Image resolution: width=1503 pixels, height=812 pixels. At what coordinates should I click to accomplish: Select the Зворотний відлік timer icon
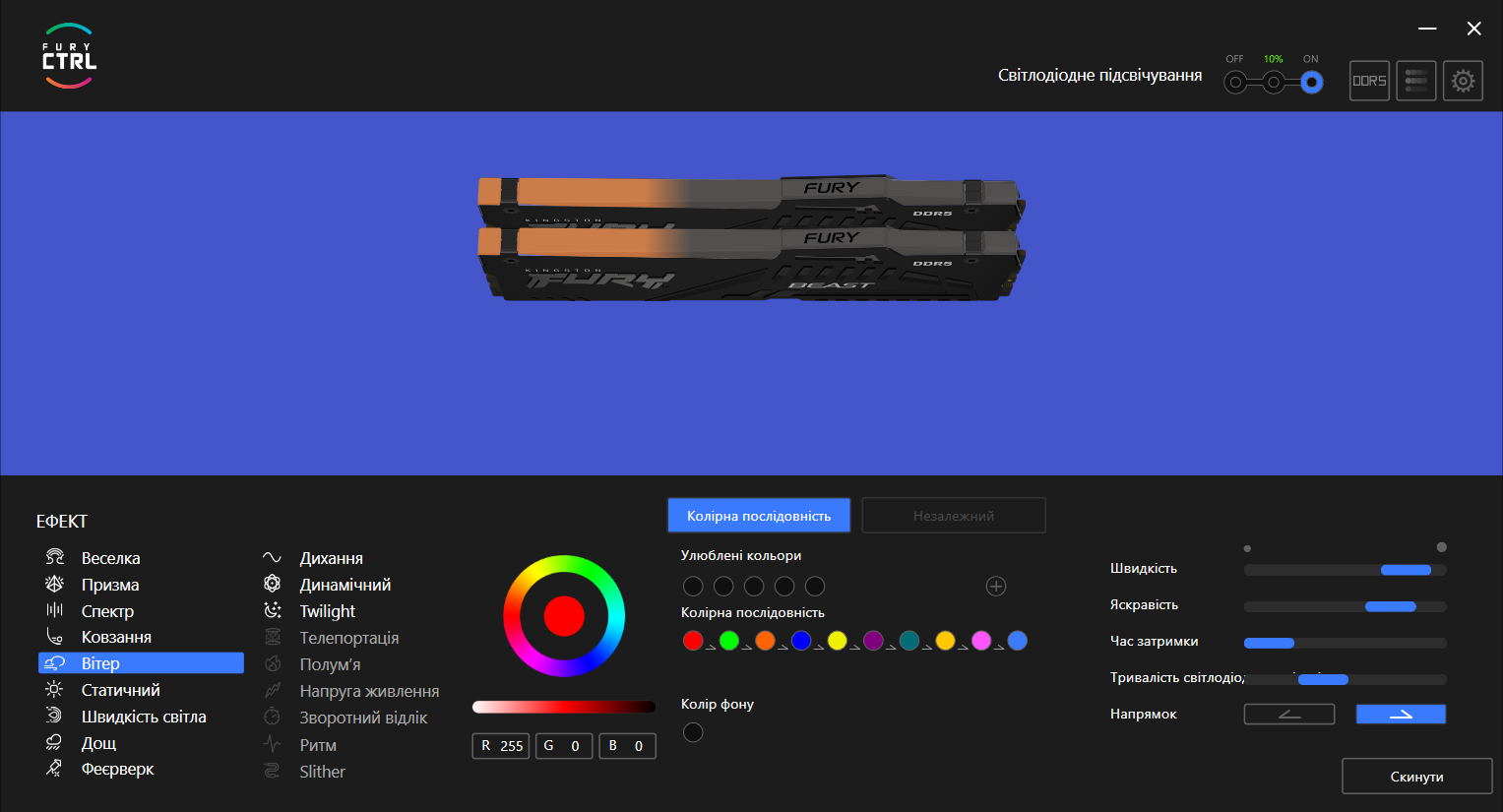273,717
